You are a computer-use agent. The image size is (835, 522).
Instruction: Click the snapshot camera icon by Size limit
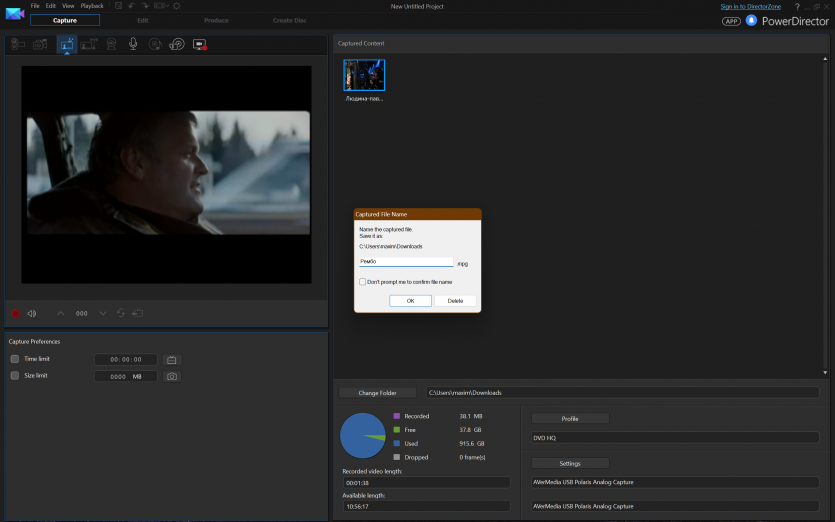point(172,376)
